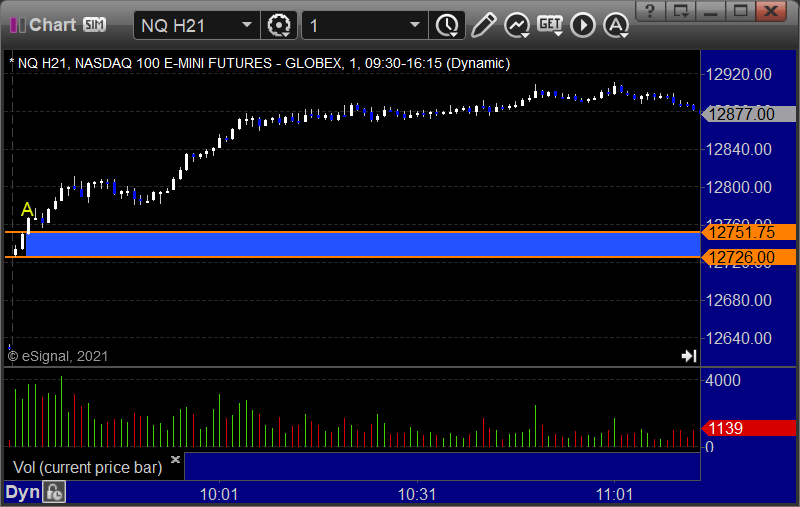This screenshot has width=800, height=507.
Task: Click the 11:01 time axis label
Action: 614,494
